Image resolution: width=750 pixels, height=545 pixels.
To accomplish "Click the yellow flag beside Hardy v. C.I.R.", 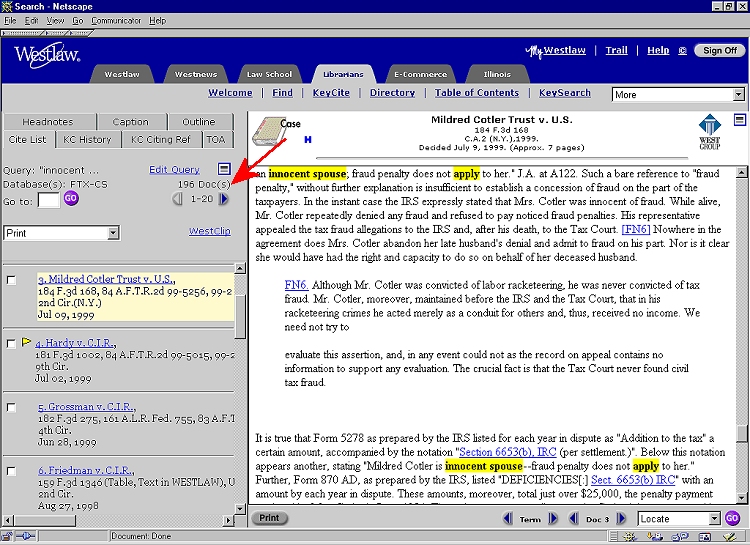I will [x=26, y=342].
